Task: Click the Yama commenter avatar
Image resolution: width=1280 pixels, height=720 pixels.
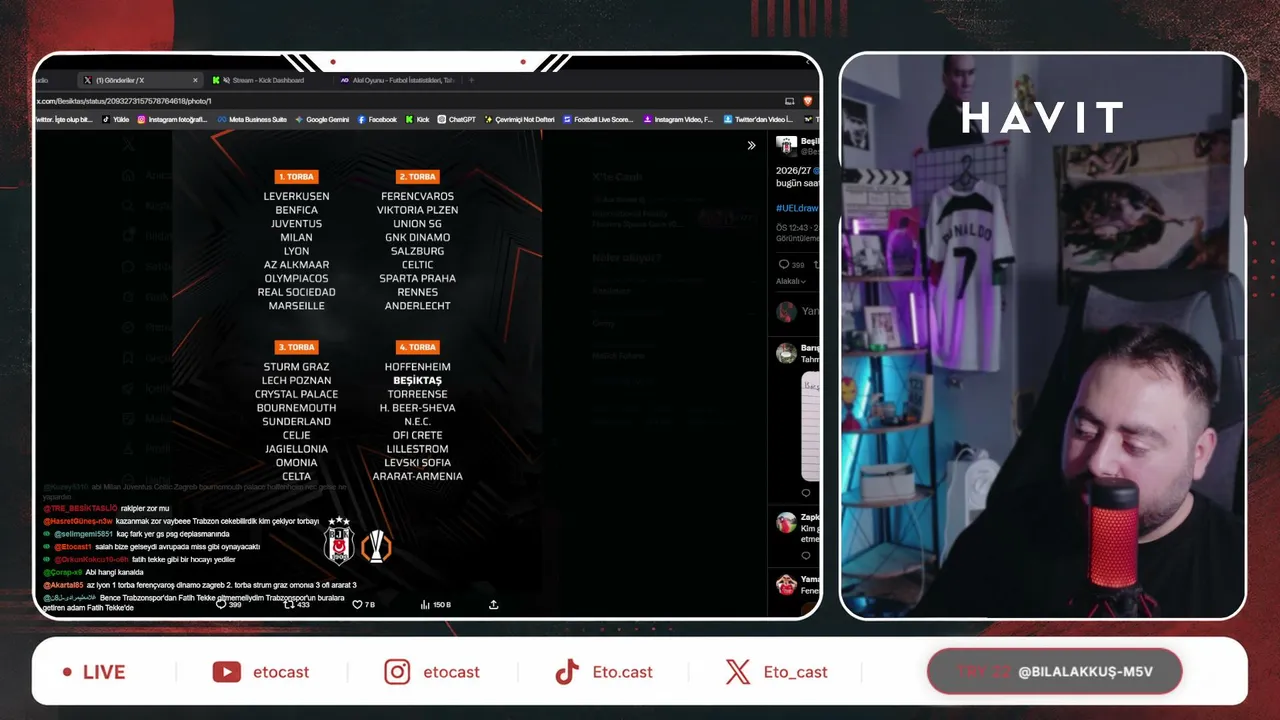Action: 787,584
